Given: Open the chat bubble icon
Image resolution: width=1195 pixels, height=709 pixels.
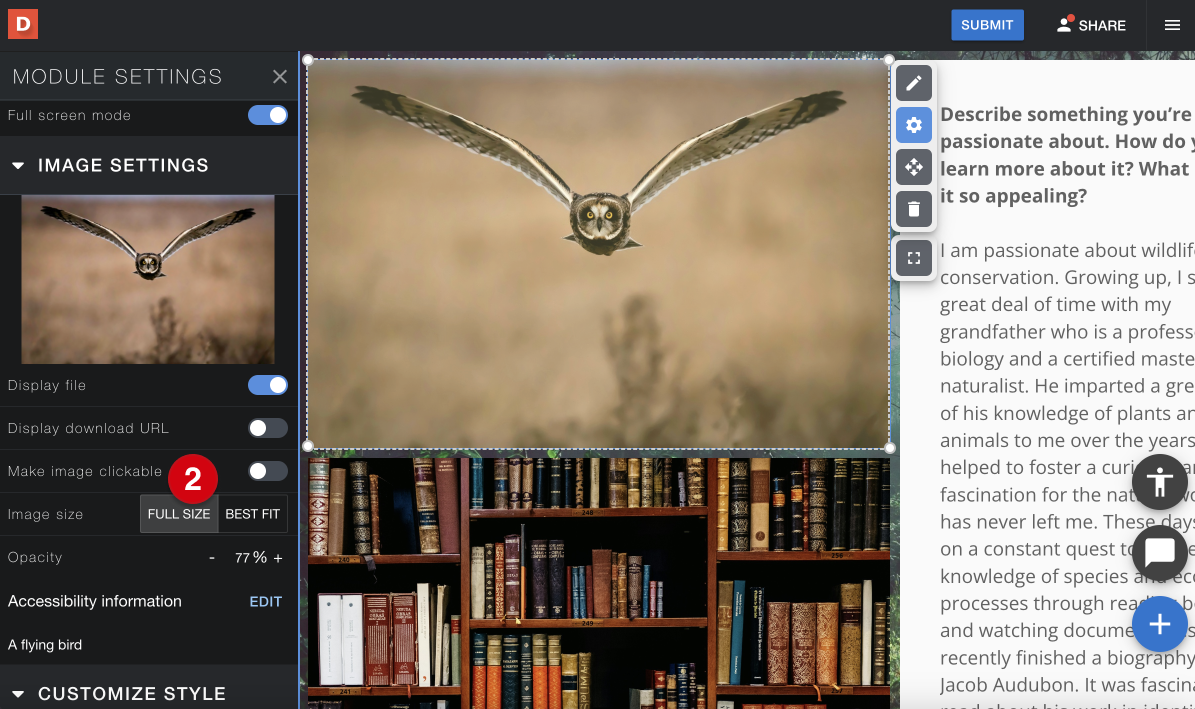Looking at the screenshot, I should coord(1159,552).
